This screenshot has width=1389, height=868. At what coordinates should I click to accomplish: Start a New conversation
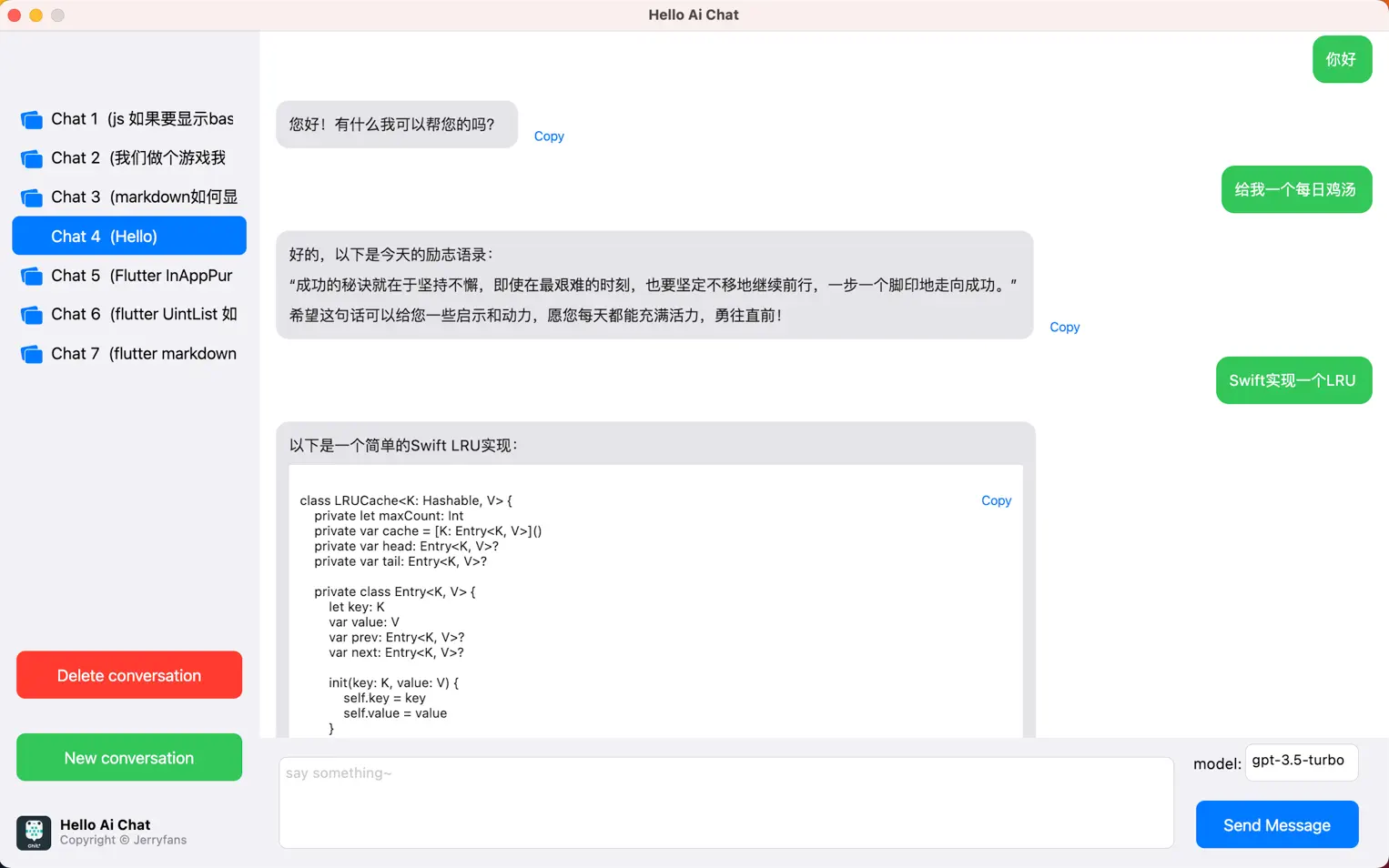(x=128, y=756)
